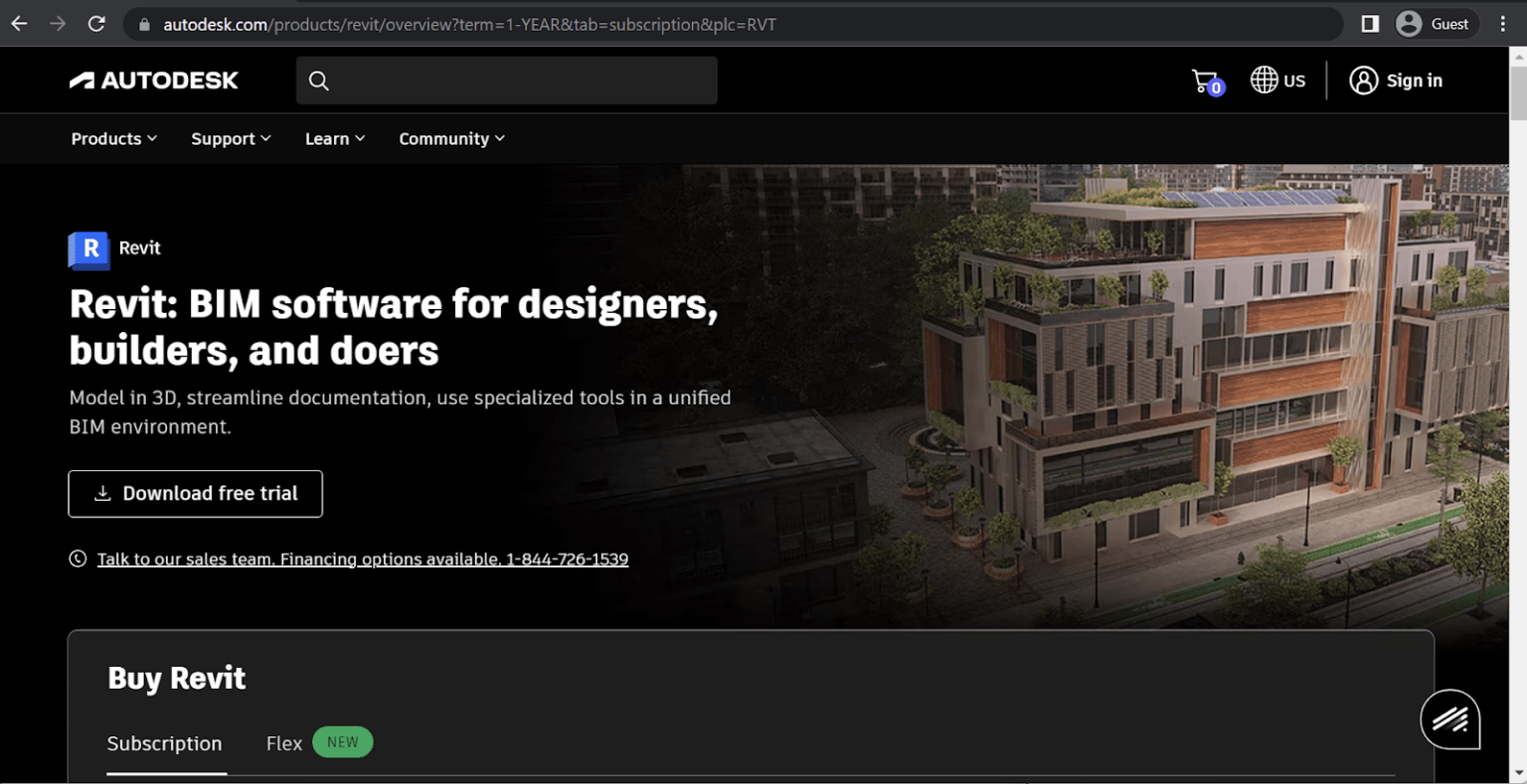Open the search field magnifier icon
The image size is (1527, 784).
tap(318, 79)
